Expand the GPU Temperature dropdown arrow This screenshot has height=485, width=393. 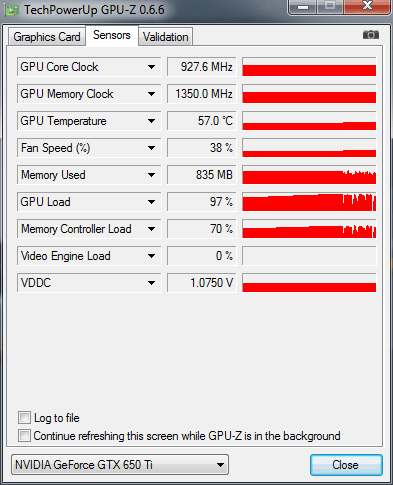[x=151, y=121]
